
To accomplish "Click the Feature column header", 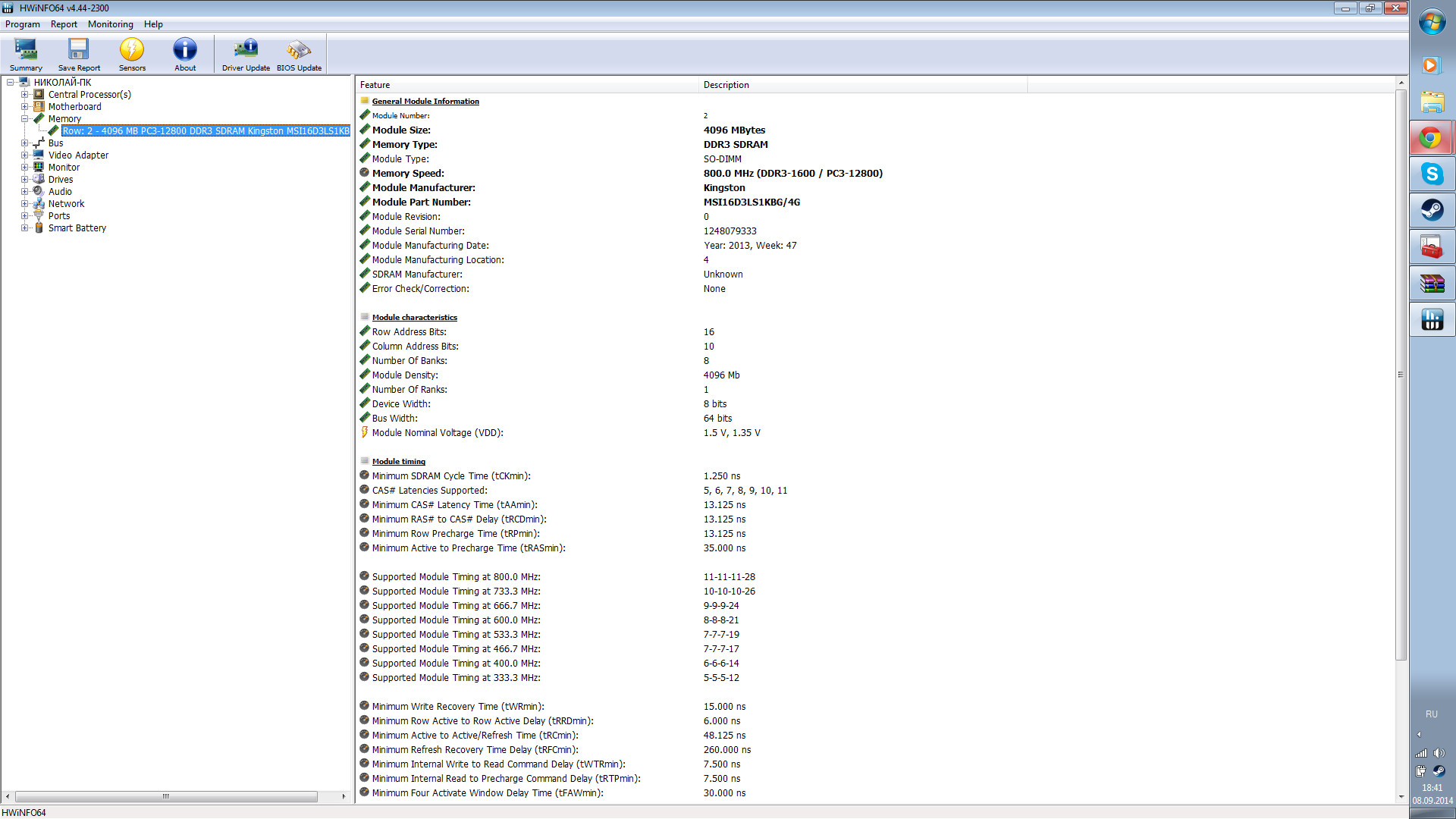I will click(527, 85).
